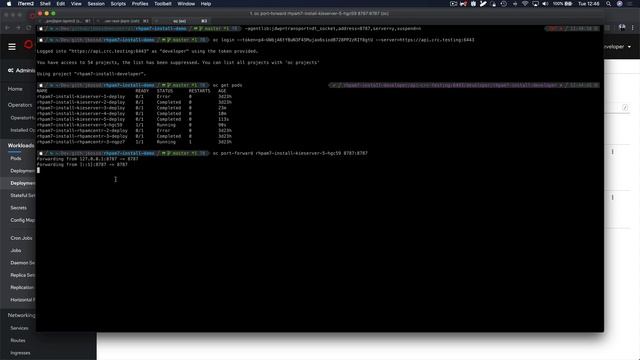
Task: Open the second row kebab menu in console
Action: point(613,198)
